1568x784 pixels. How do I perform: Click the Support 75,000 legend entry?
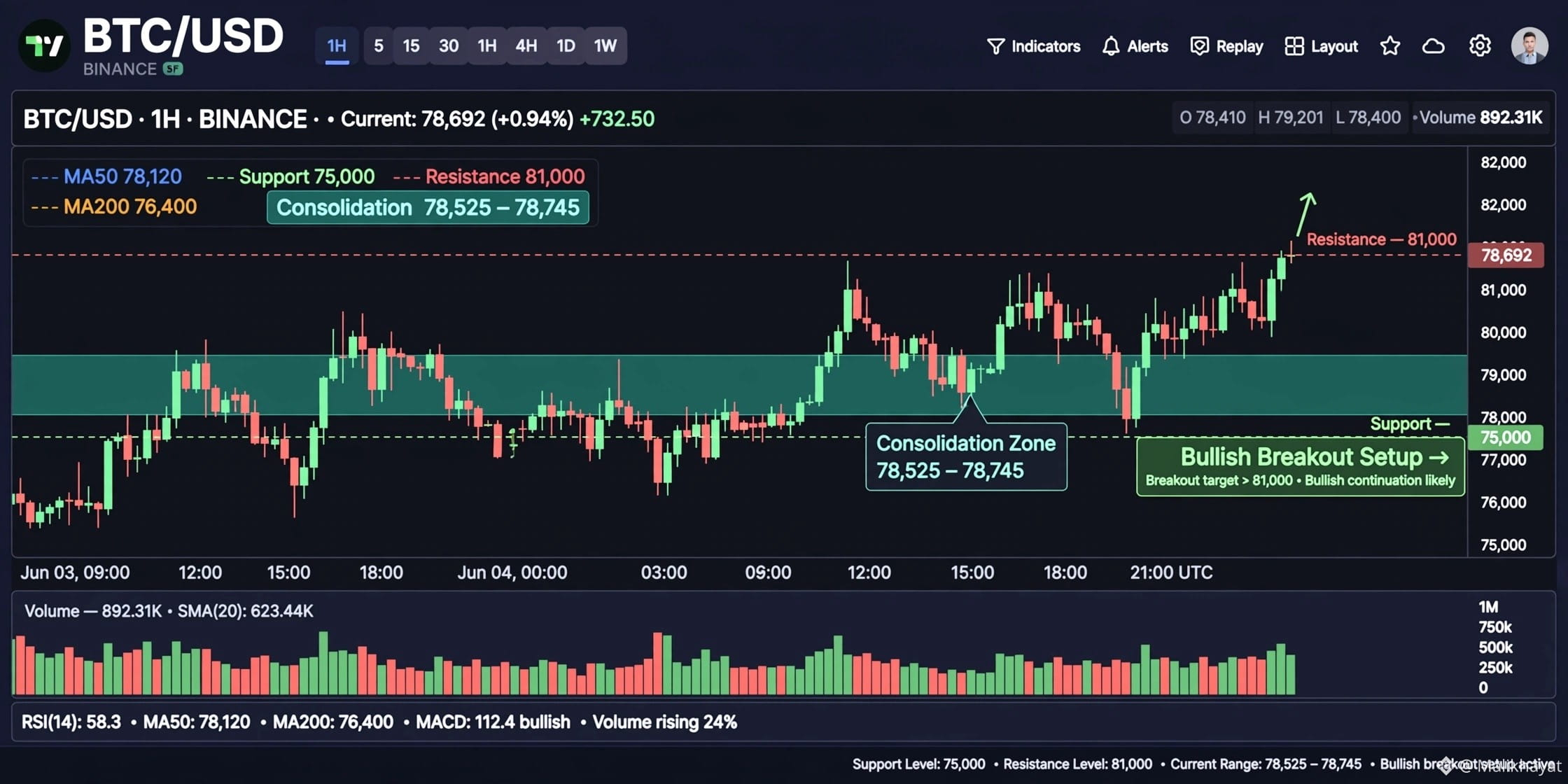pyautogui.click(x=291, y=176)
